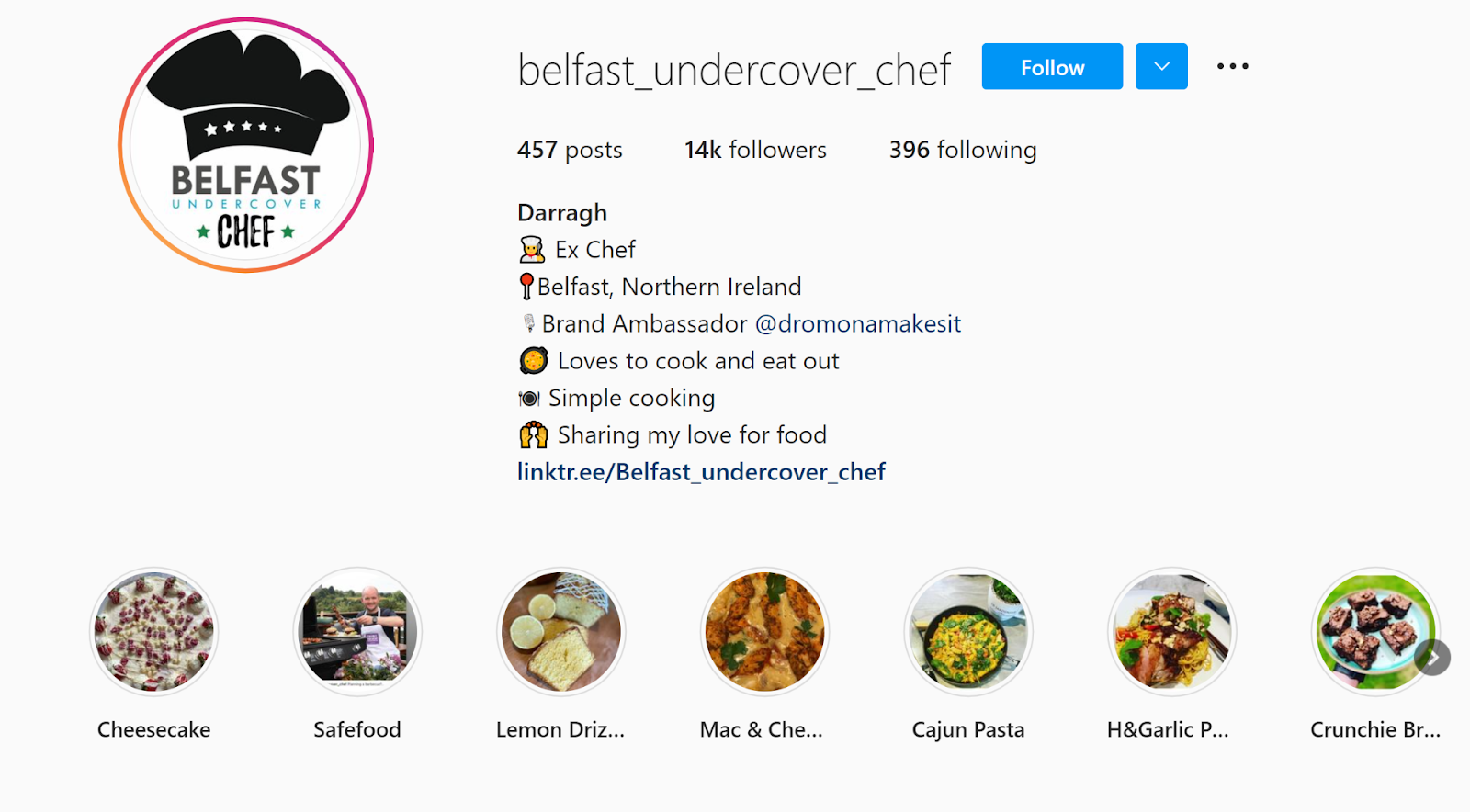View the Lemon Drizzle highlight circle
The height and width of the screenshot is (812, 1470).
tap(561, 632)
